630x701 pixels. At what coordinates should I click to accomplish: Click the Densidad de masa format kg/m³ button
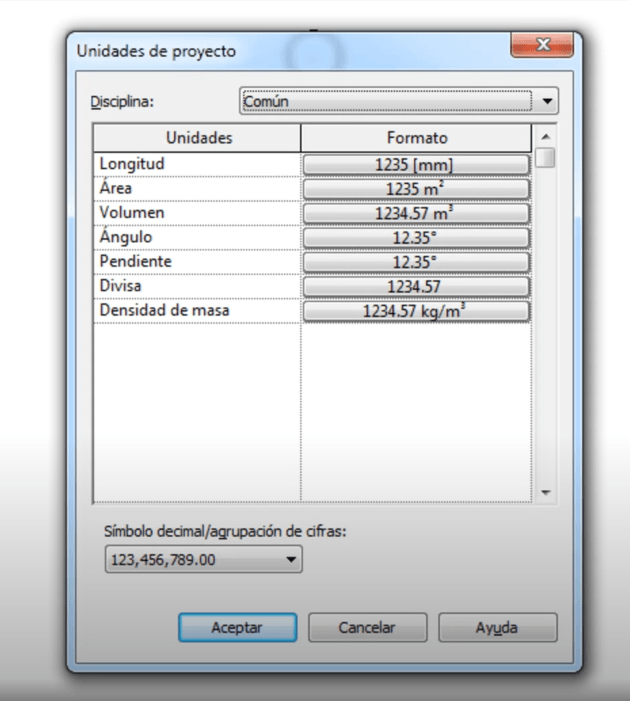tap(415, 312)
